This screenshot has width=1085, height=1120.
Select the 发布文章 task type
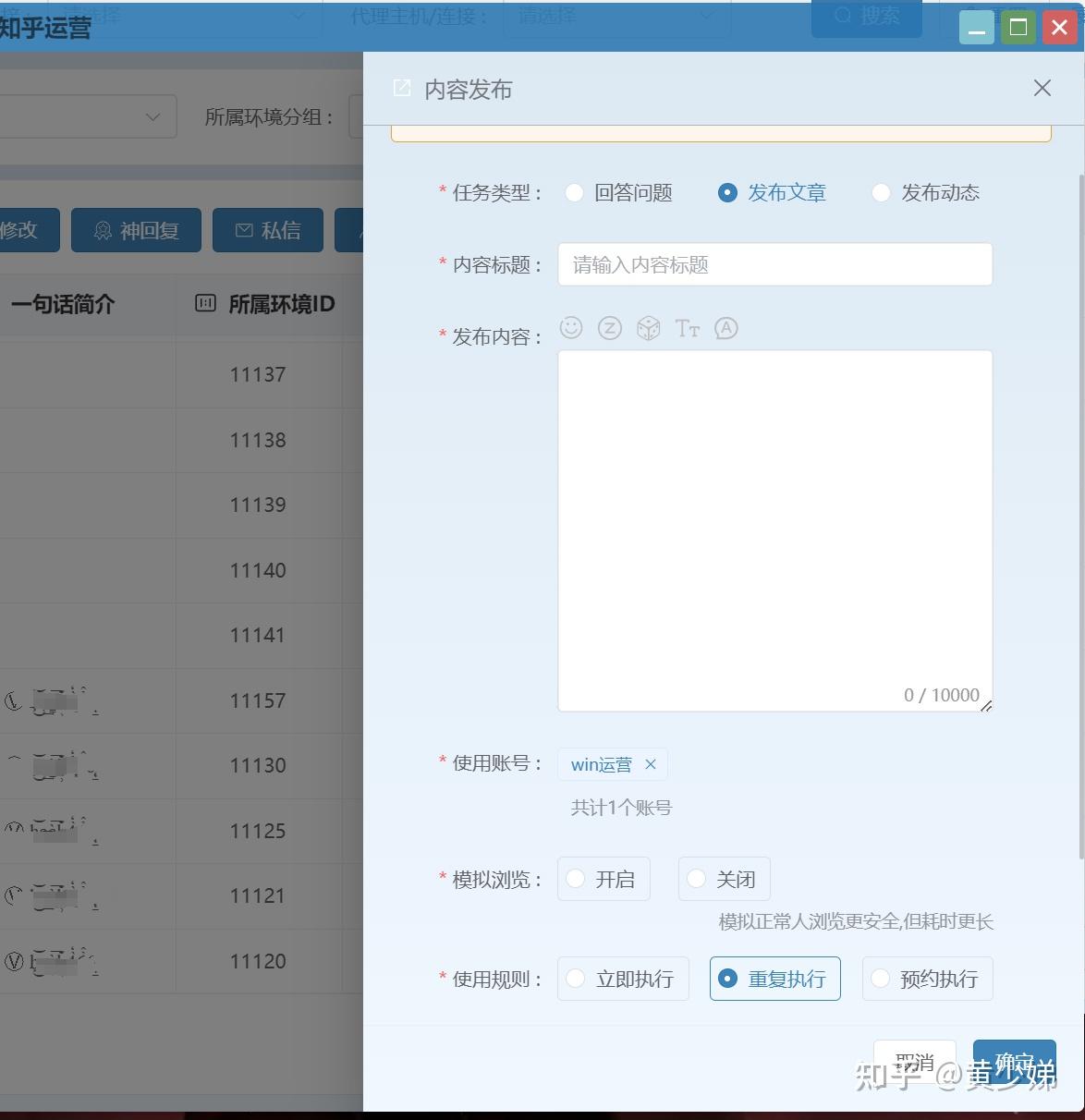coord(772,192)
